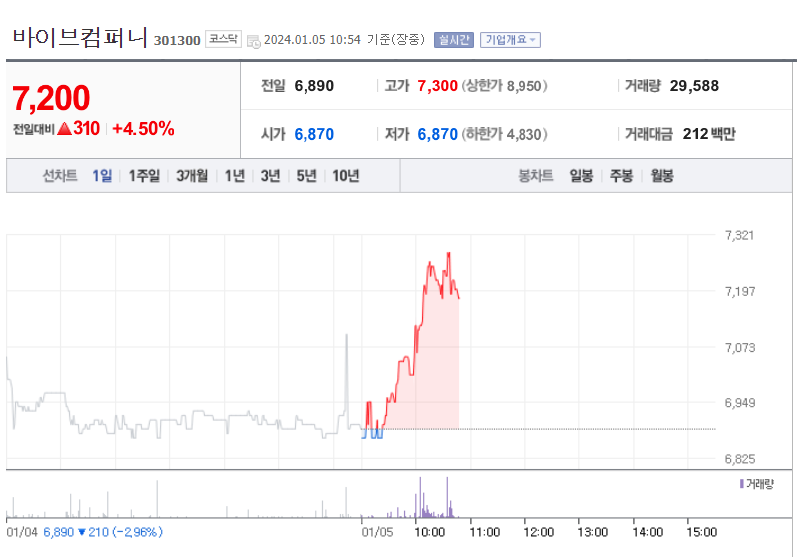Switch to the 주봉 candlestick chart
The height and width of the screenshot is (557, 797).
coord(621,176)
